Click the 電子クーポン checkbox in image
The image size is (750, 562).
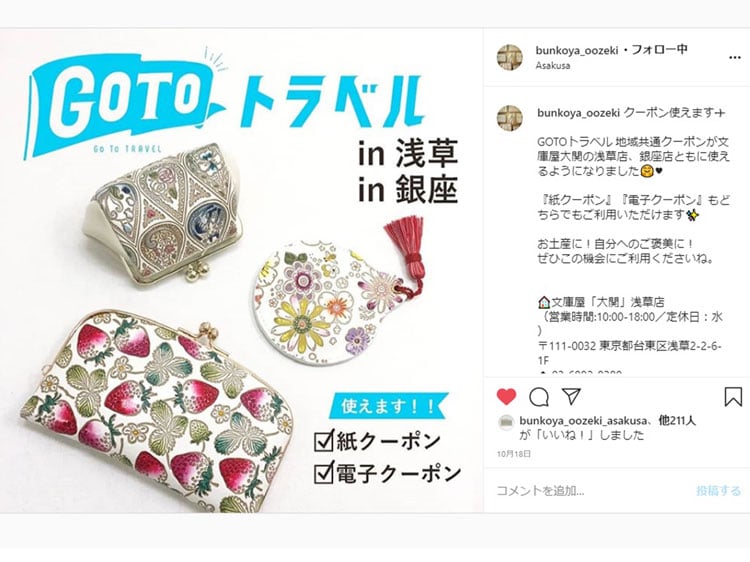click(324, 473)
